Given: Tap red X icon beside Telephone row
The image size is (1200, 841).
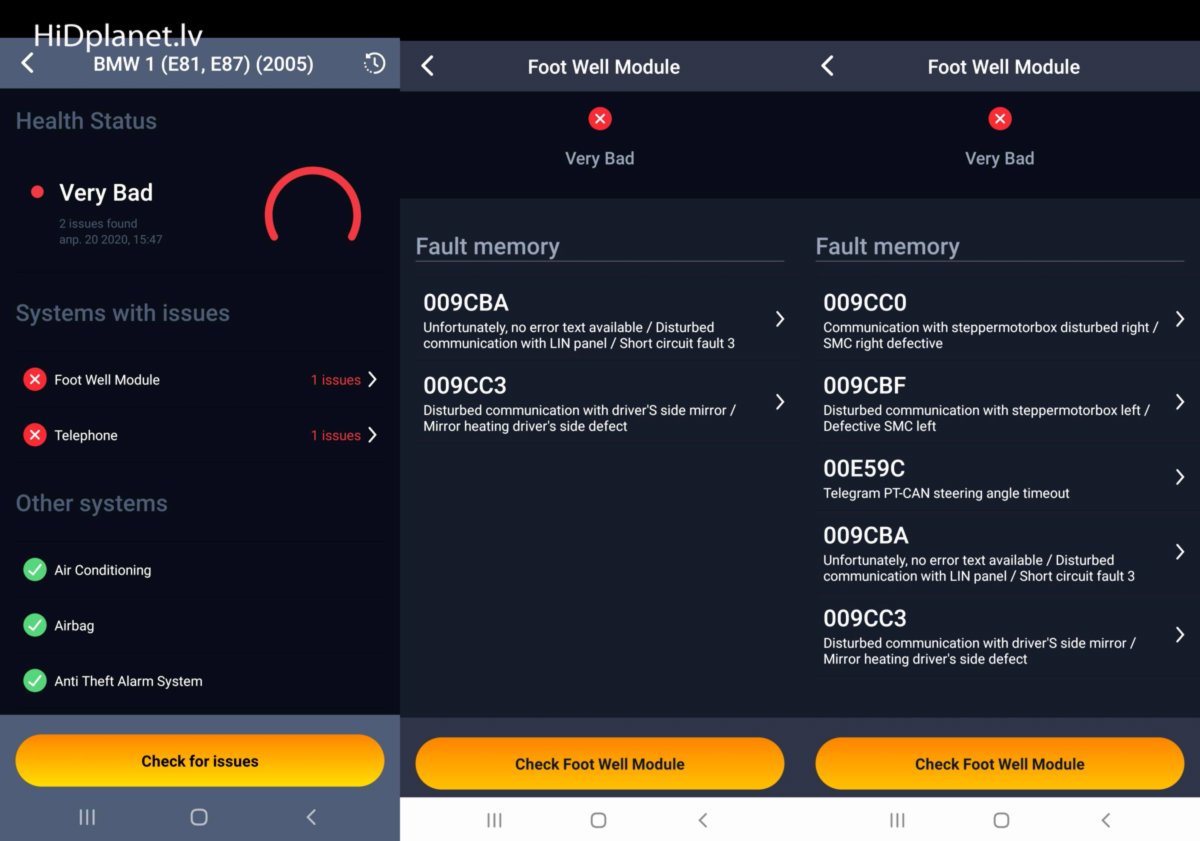Looking at the screenshot, I should point(35,435).
